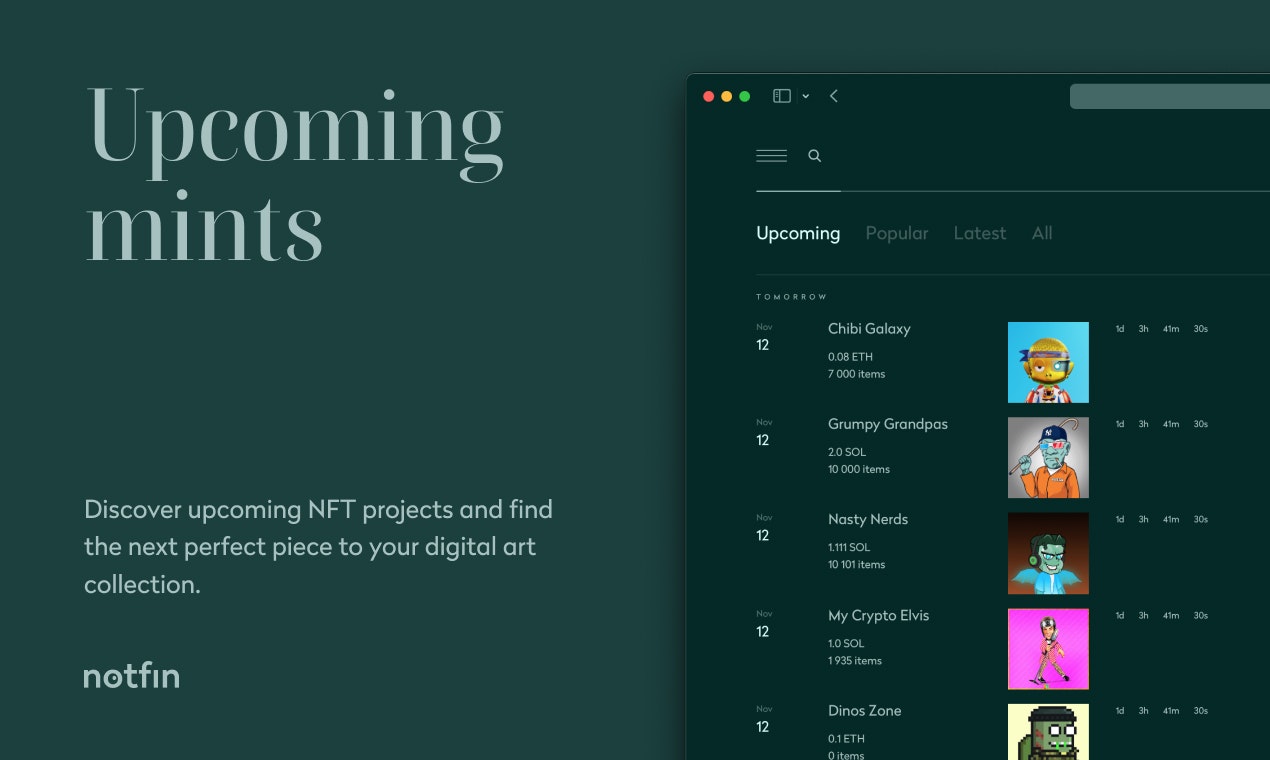Open the Chibi Galaxy project listing
This screenshot has width=1270, height=760.
[869, 328]
